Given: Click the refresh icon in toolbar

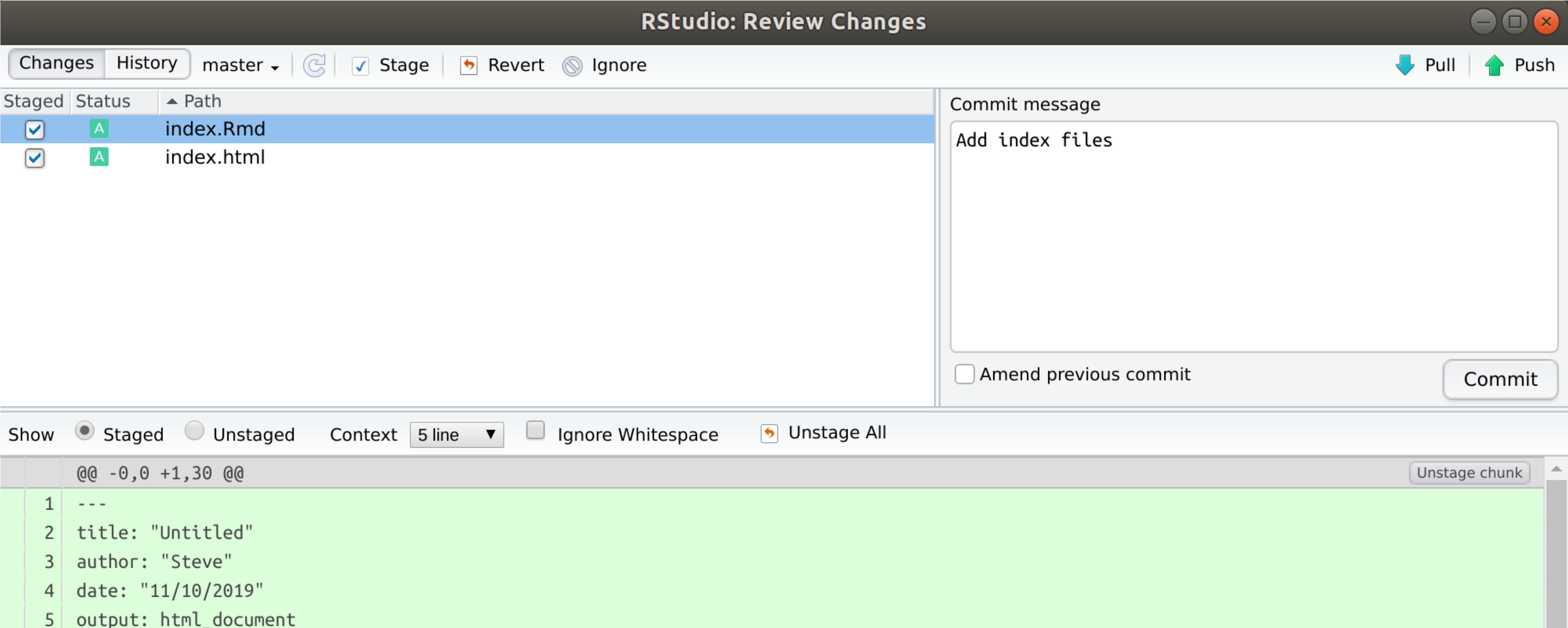Looking at the screenshot, I should 315,65.
